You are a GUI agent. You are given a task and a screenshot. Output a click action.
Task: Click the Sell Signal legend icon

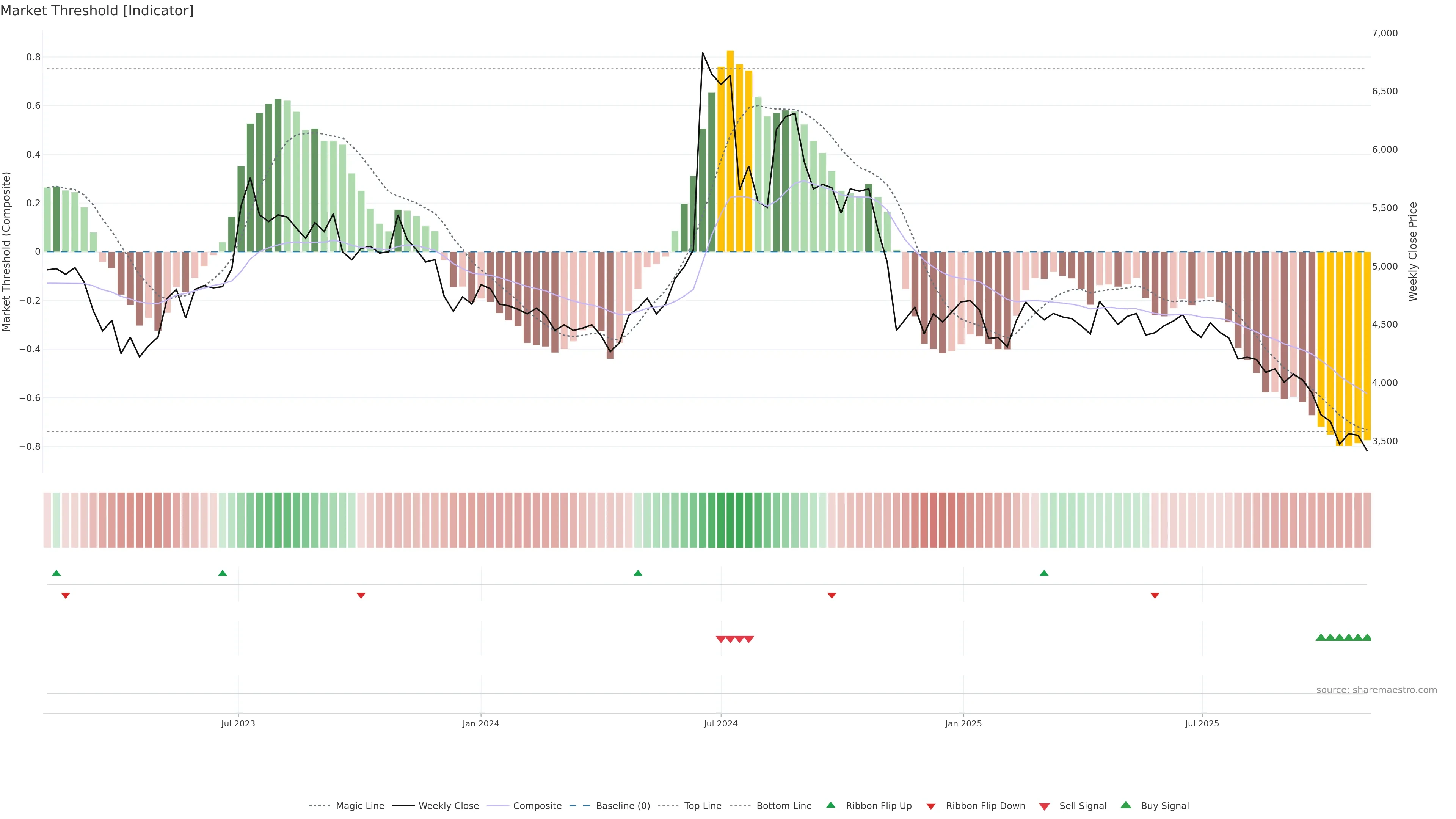click(1045, 806)
